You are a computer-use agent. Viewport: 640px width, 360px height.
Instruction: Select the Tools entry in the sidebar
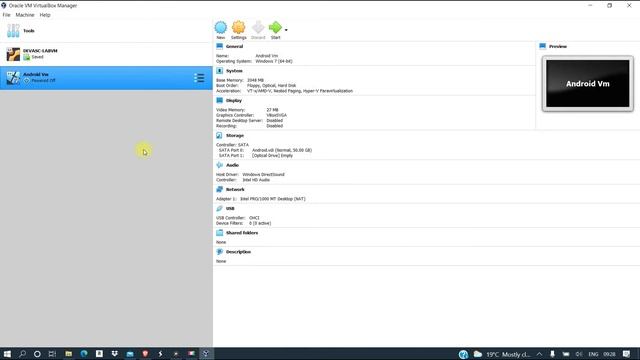click(106, 31)
